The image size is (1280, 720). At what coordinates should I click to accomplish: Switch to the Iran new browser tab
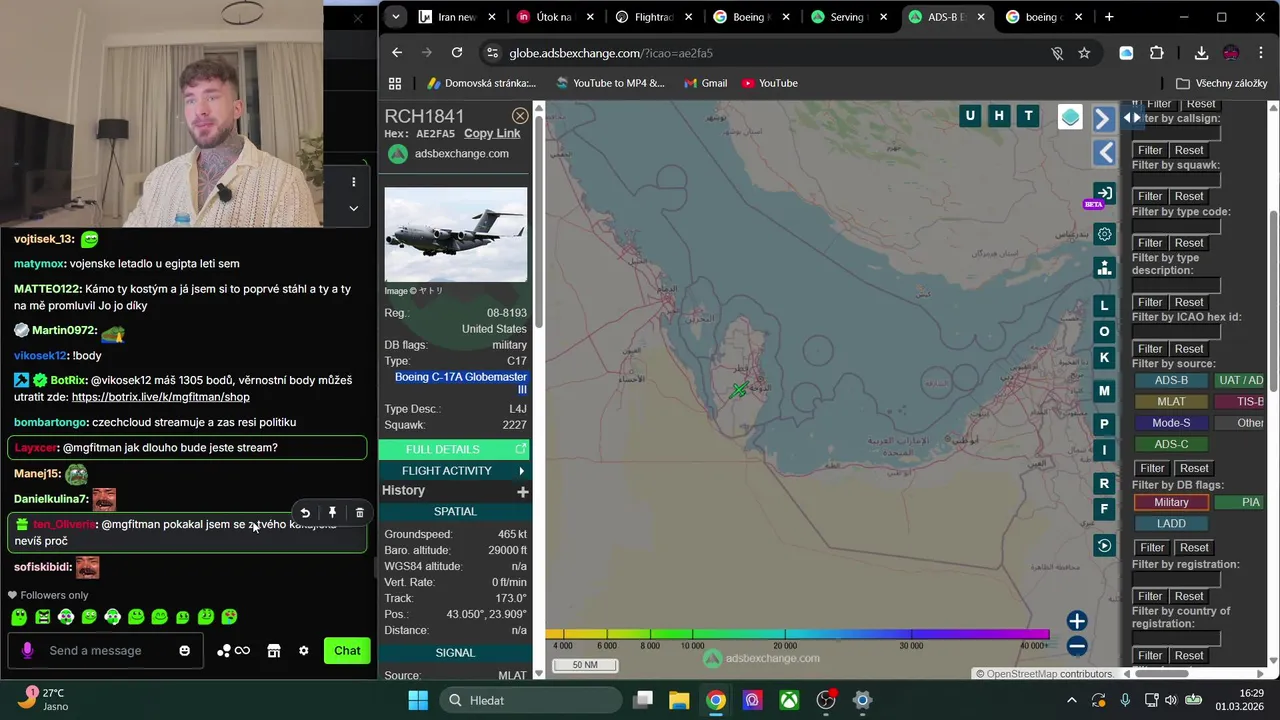point(458,17)
